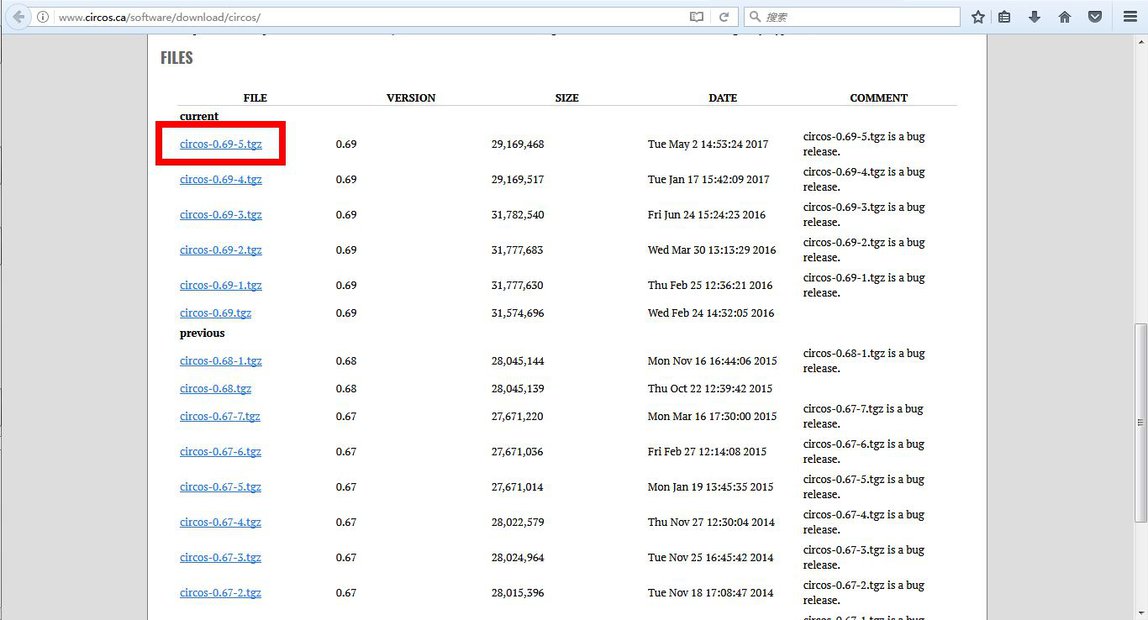Click the search magnifier icon
Screen dimensions: 1148x620
(x=755, y=16)
